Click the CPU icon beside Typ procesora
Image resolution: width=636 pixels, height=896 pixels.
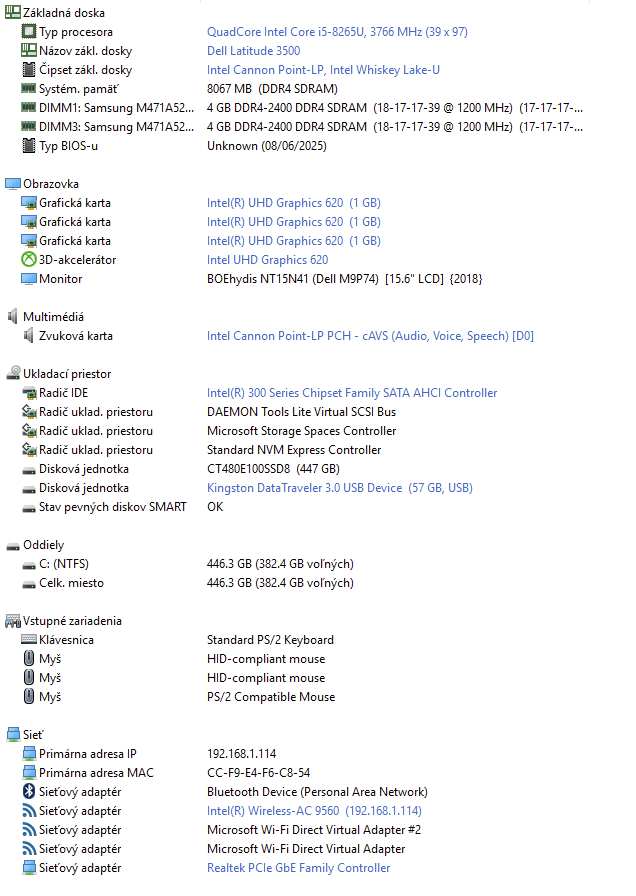29,31
